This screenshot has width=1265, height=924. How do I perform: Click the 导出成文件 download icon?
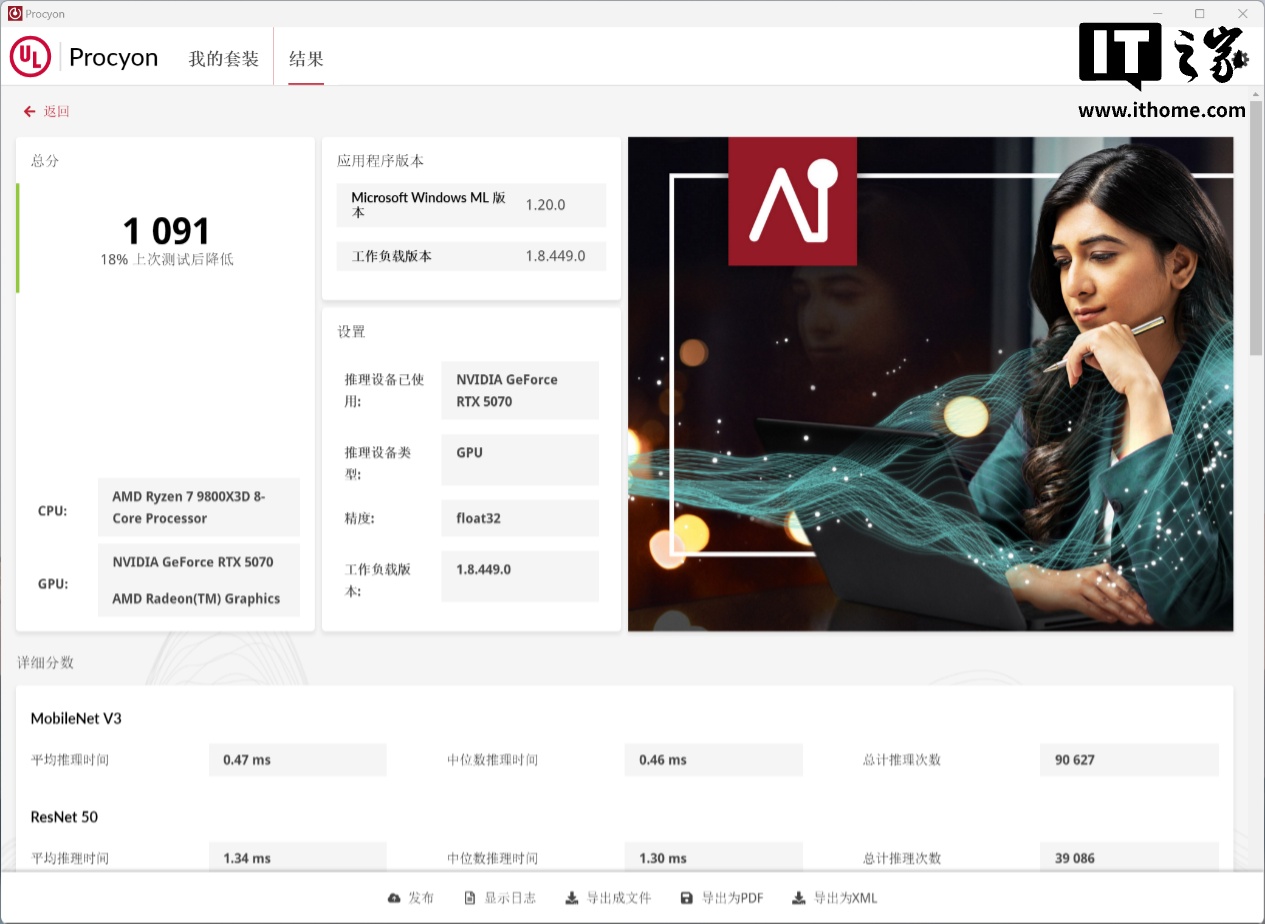(x=571, y=898)
